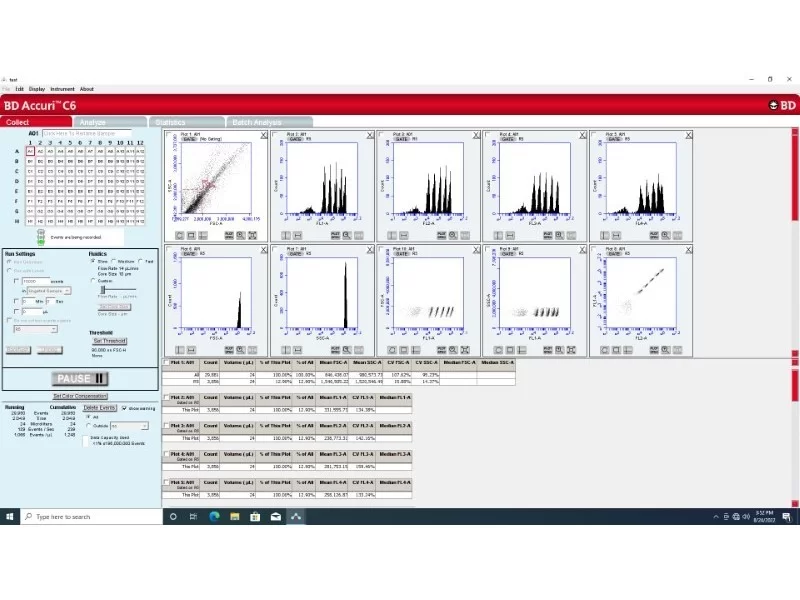Open Plot Spec for Plot 1

229,235
